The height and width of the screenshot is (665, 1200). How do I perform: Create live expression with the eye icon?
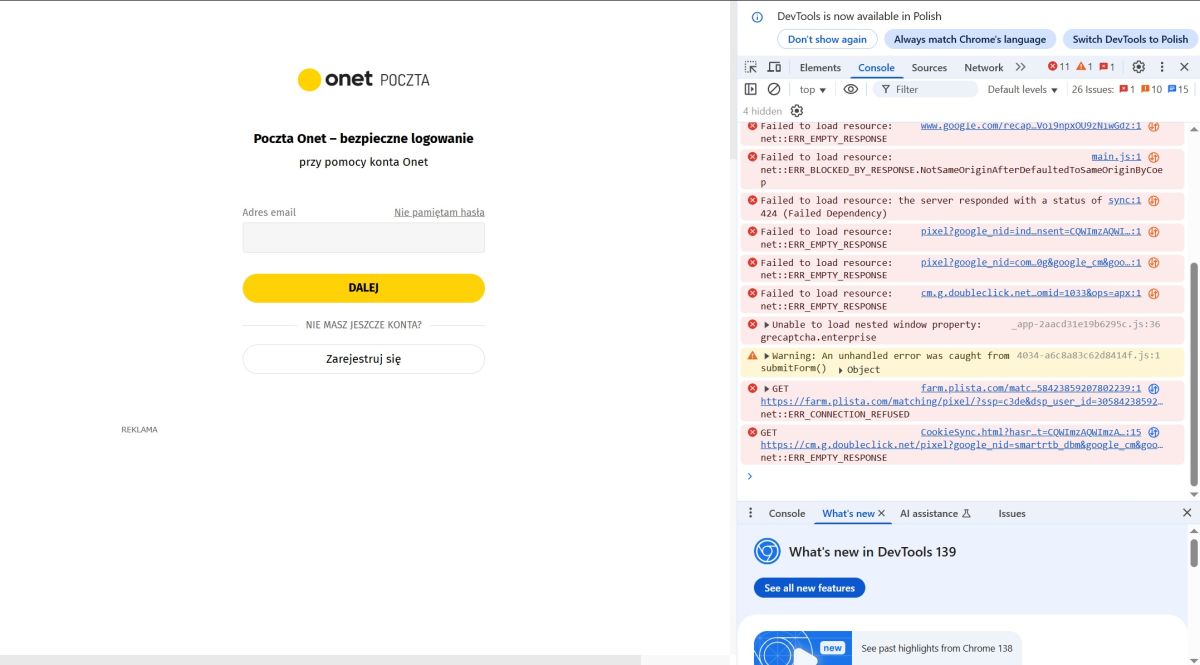click(851, 89)
